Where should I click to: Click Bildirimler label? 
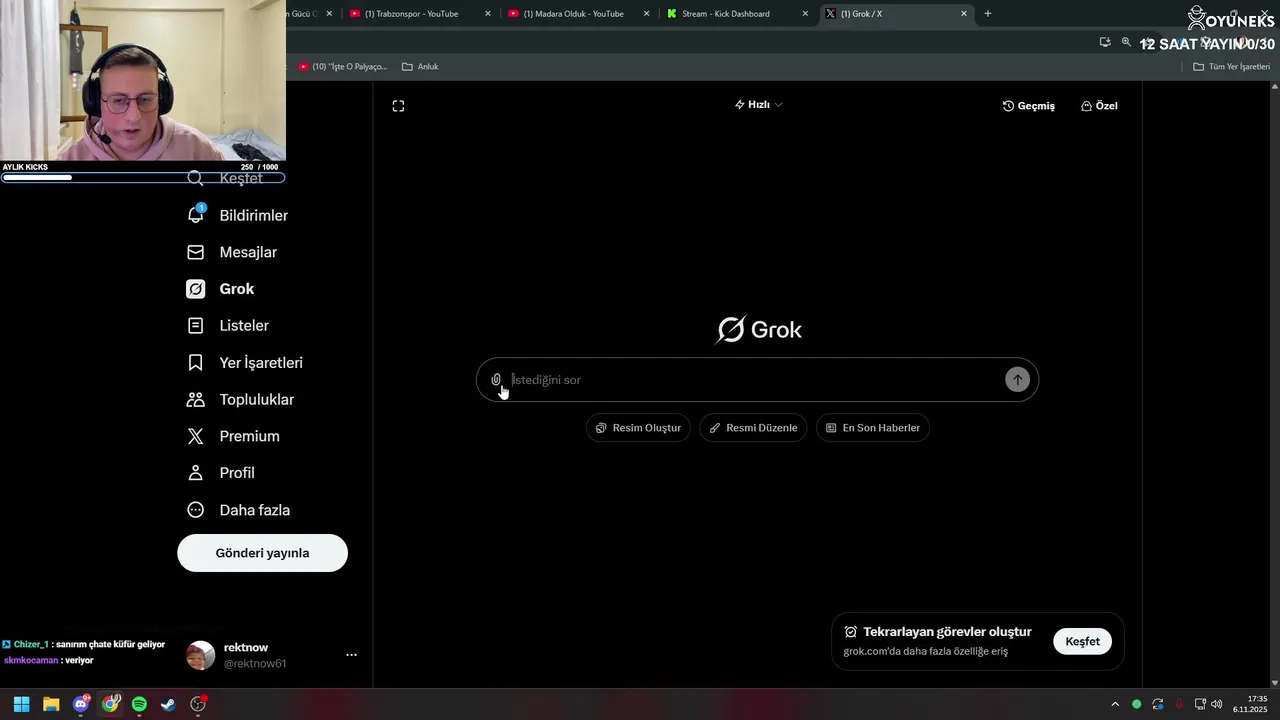(254, 216)
